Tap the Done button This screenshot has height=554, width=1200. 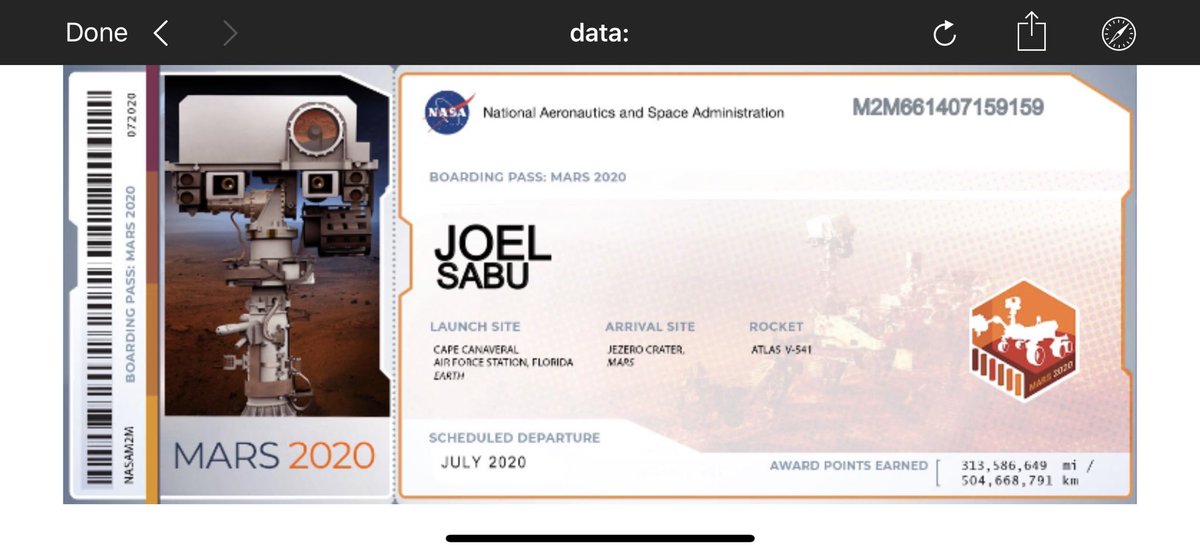pos(97,33)
